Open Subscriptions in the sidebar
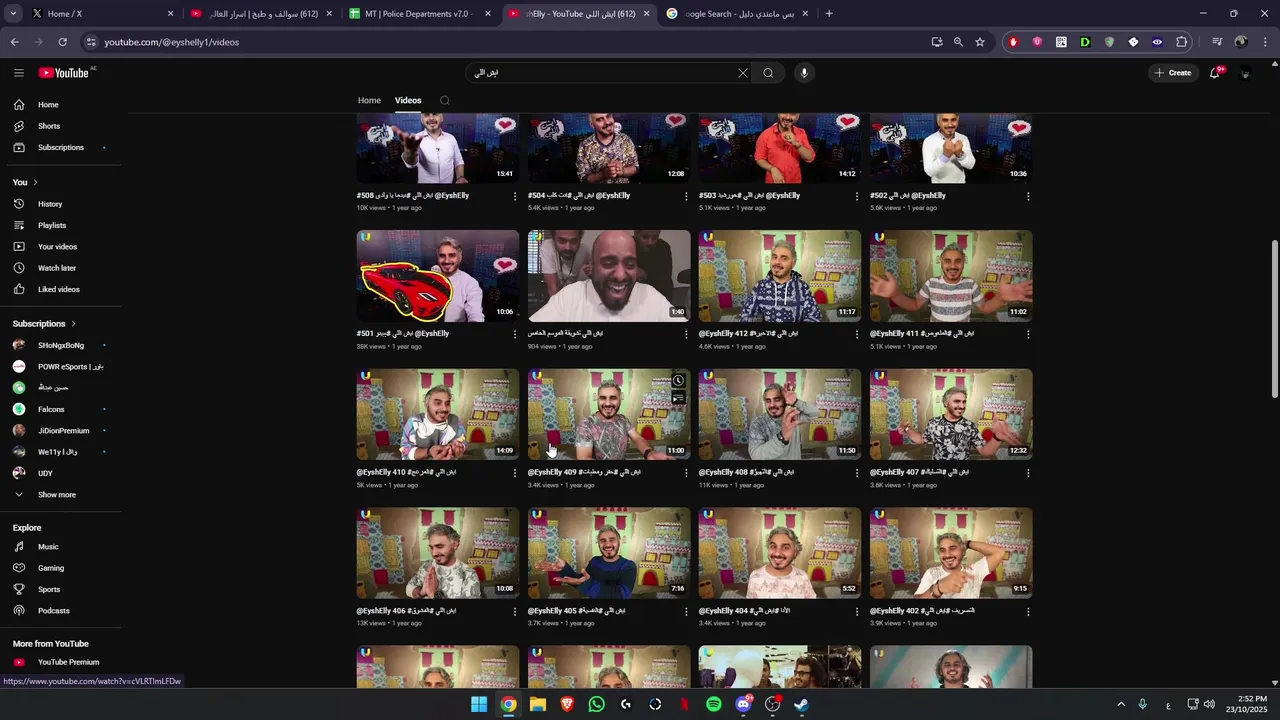 point(61,147)
